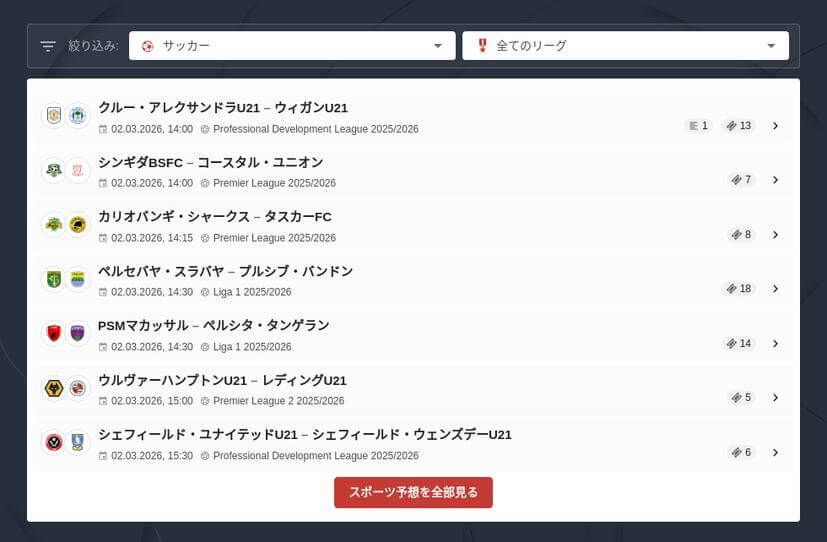Open the サッカー sport dropdown
Screen dimensions: 827x542
pyautogui.click(x=292, y=46)
